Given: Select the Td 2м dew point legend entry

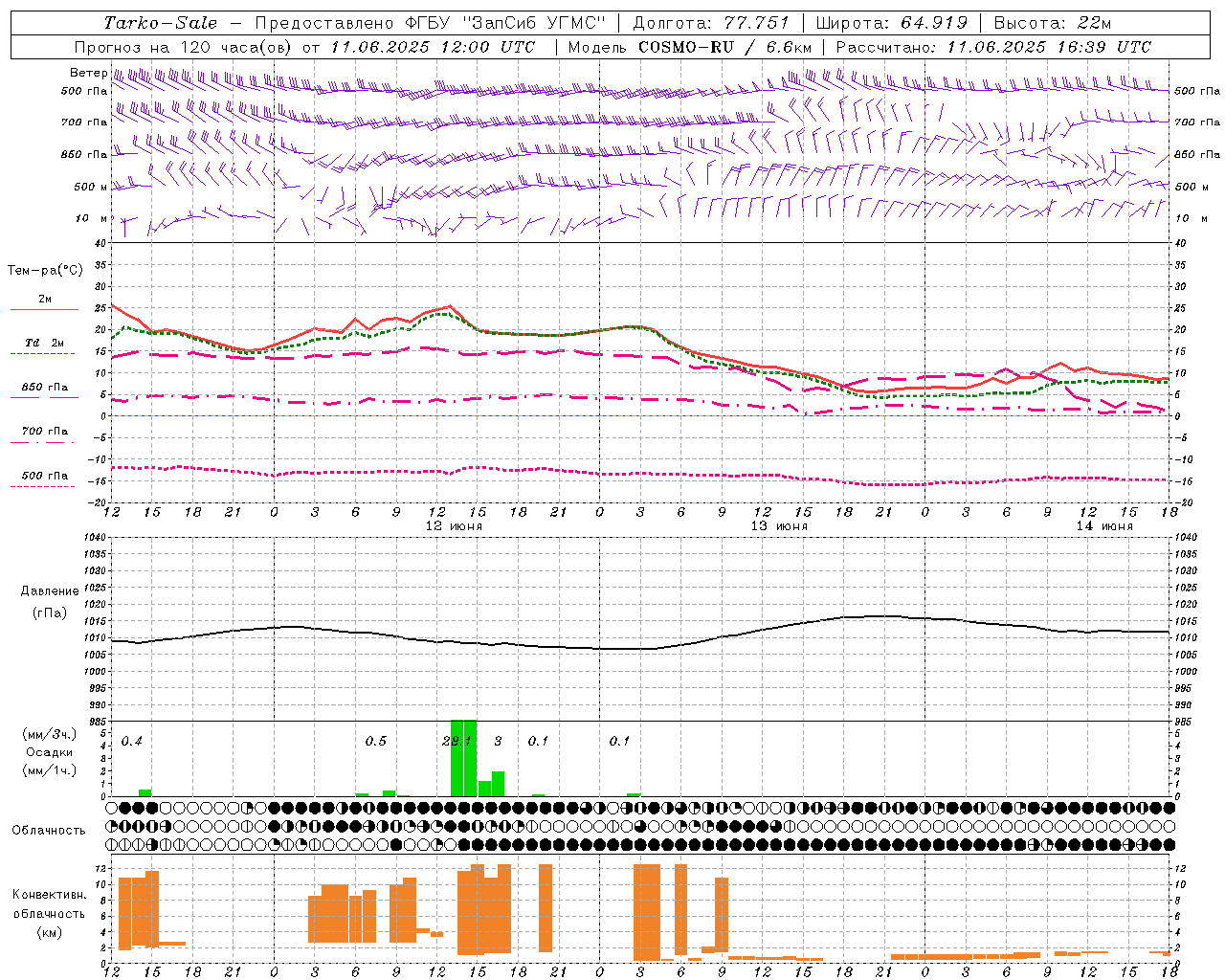Looking at the screenshot, I should [x=44, y=343].
